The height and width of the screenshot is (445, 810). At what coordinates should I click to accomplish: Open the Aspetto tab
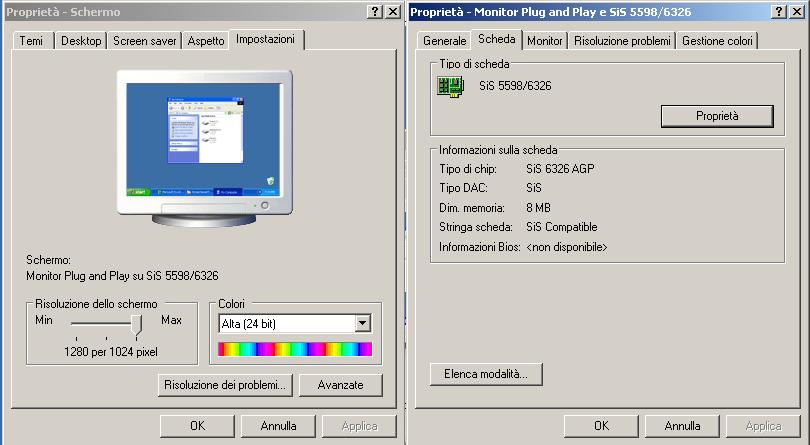(x=206, y=41)
